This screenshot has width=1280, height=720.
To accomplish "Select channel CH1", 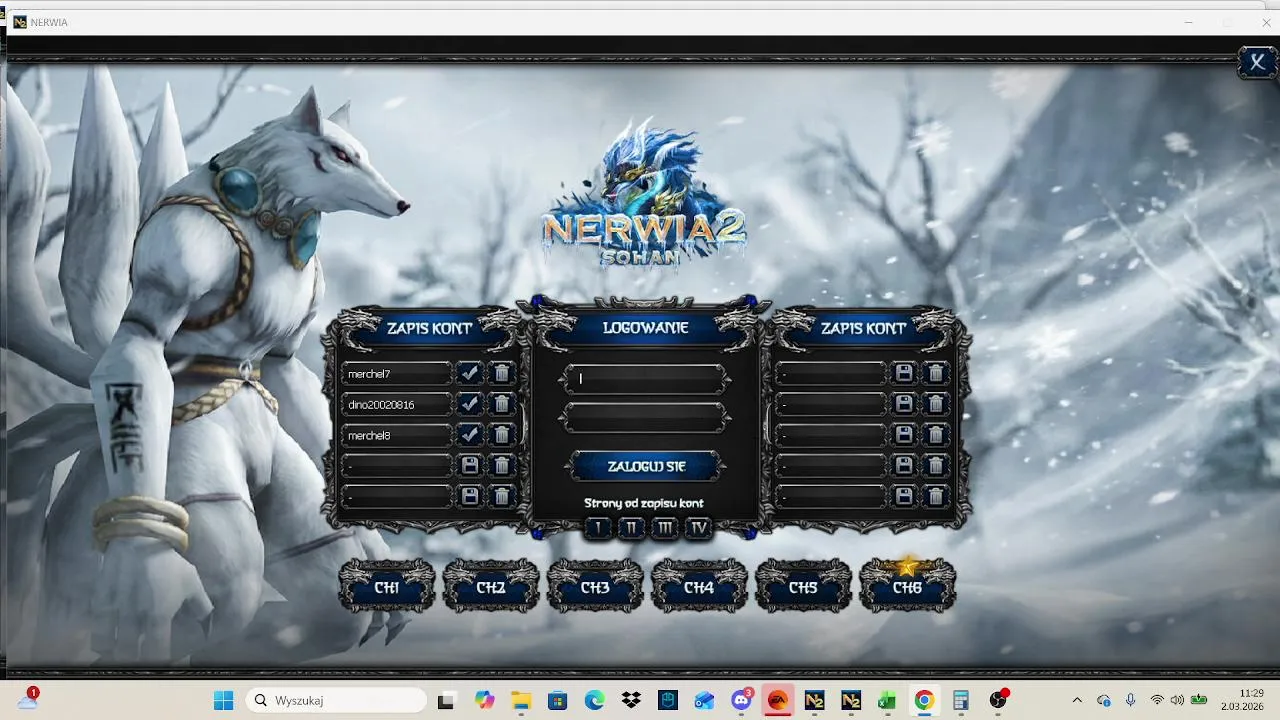I will (x=387, y=587).
